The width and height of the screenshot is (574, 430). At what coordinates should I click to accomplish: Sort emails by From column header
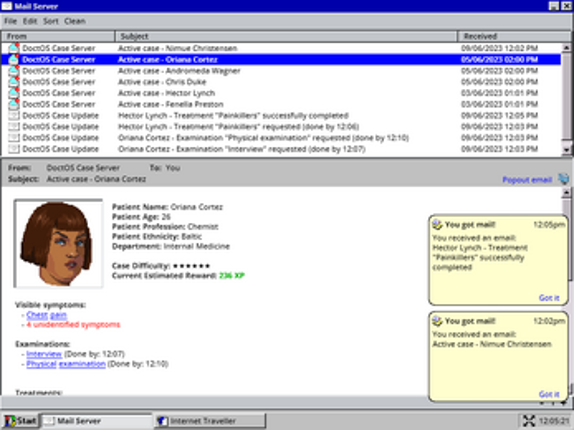point(58,36)
